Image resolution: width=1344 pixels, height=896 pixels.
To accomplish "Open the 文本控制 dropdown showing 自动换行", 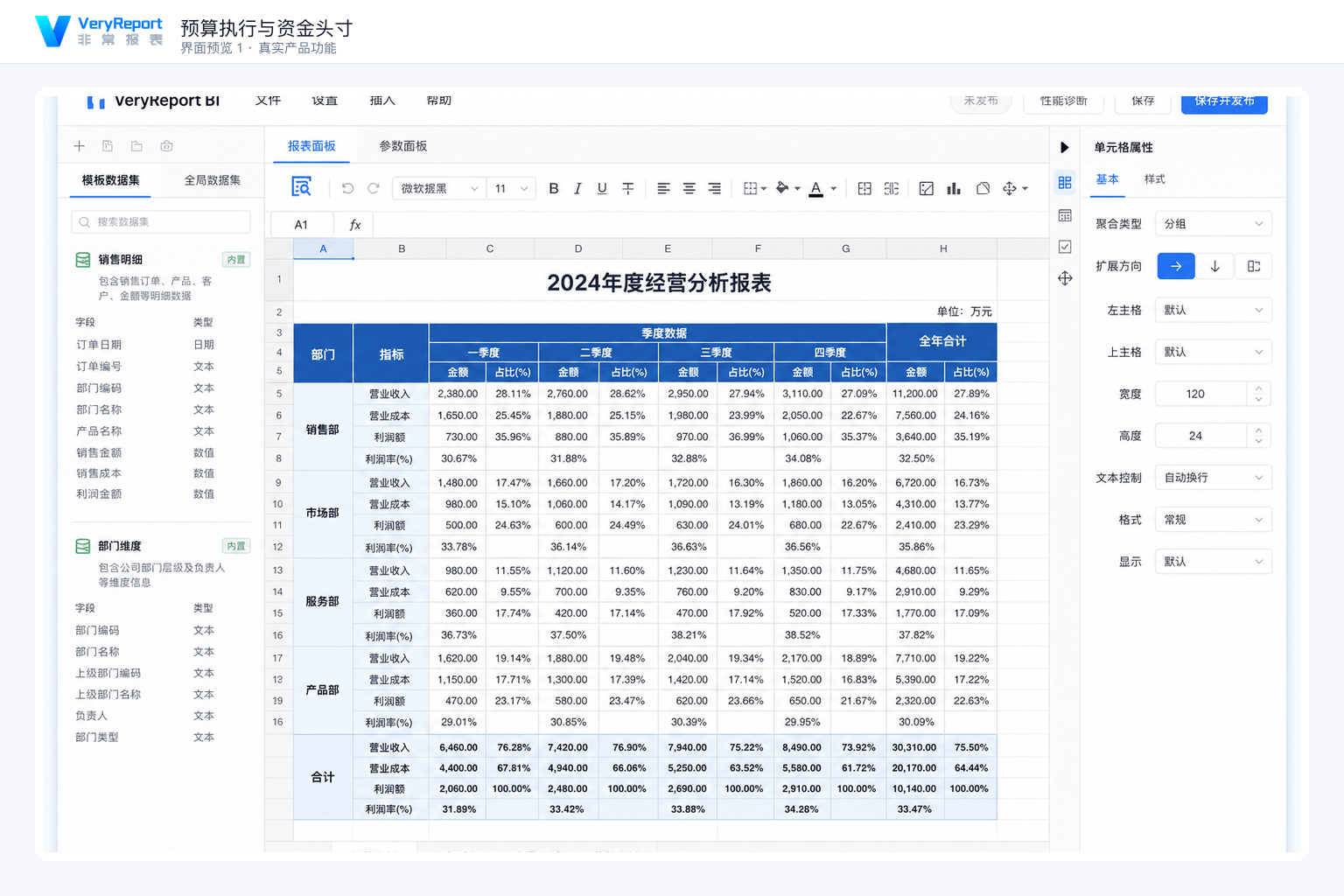I will (1214, 478).
